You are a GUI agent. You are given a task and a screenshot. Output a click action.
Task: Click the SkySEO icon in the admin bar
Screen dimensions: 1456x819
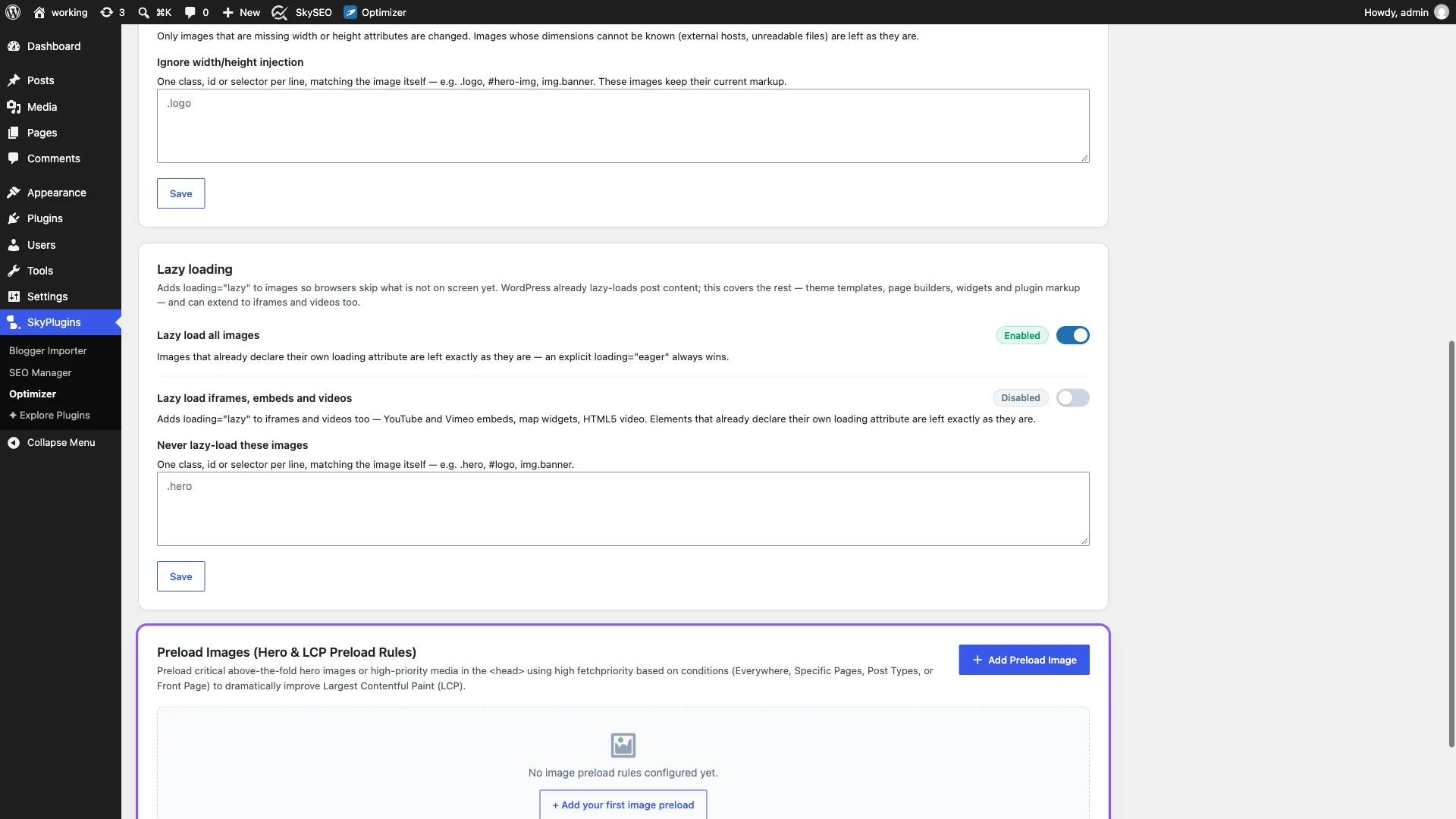pyautogui.click(x=280, y=12)
